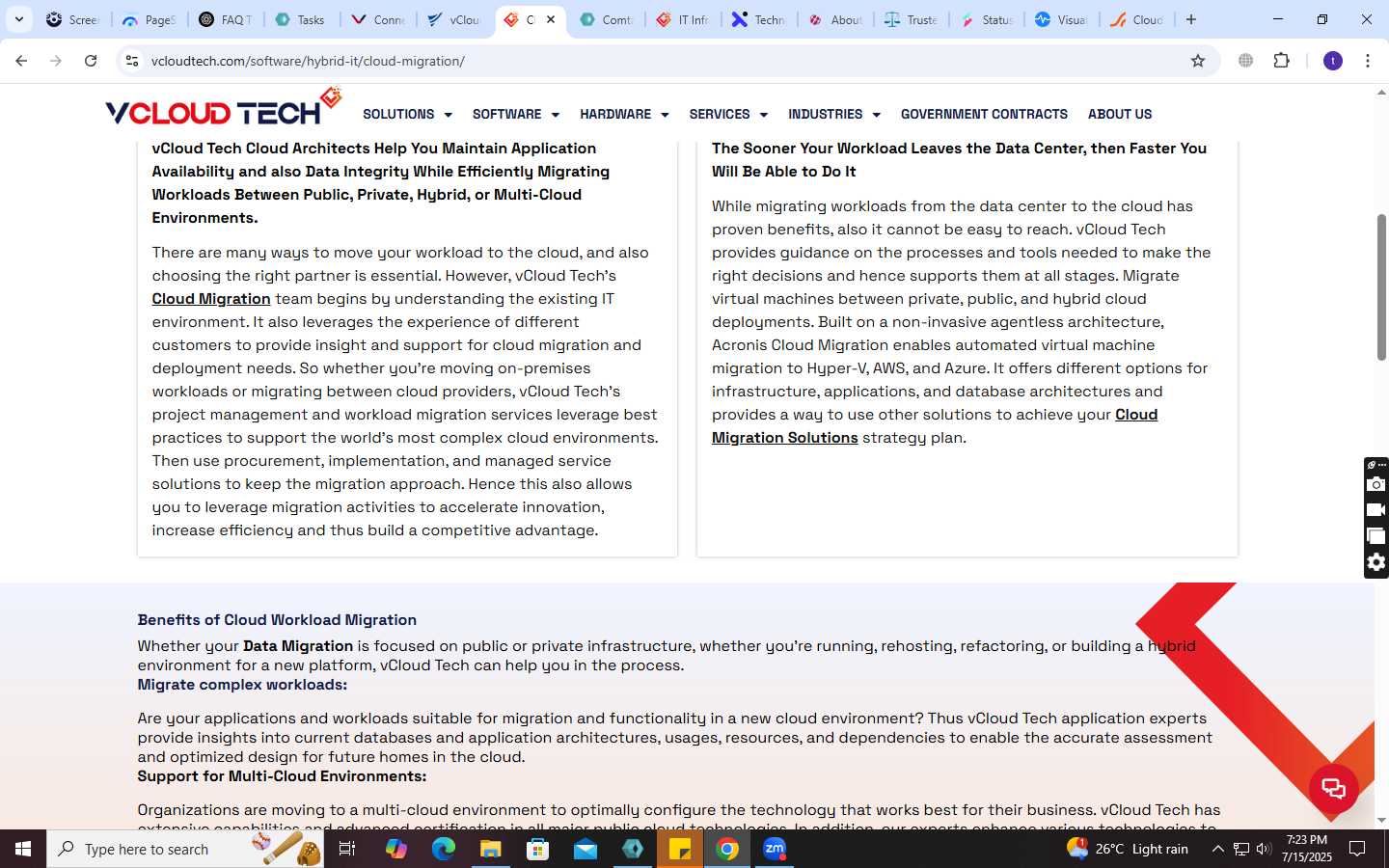Open Sticky Notes from taskbar
The height and width of the screenshot is (868, 1389).
[x=680, y=849]
